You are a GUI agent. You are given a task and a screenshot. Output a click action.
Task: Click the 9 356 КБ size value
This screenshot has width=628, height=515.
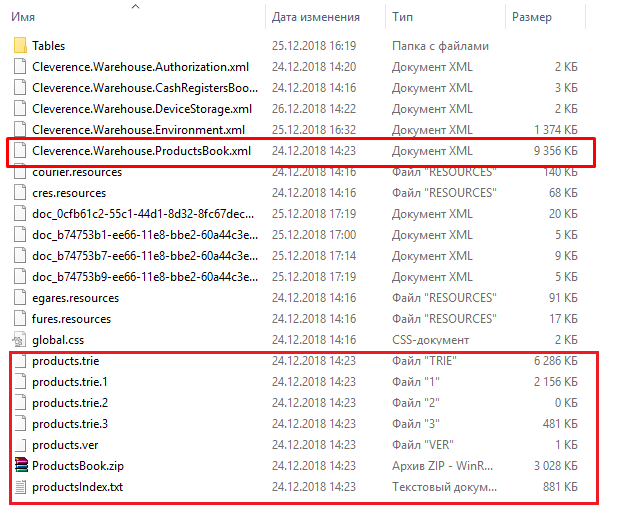tap(556, 151)
